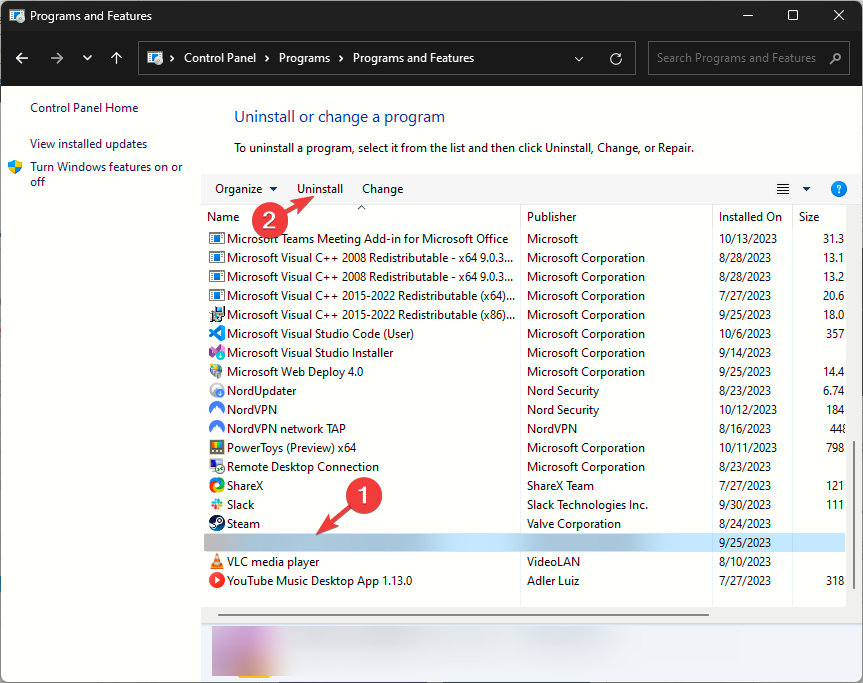Click the VLC media player cone icon

tap(217, 561)
